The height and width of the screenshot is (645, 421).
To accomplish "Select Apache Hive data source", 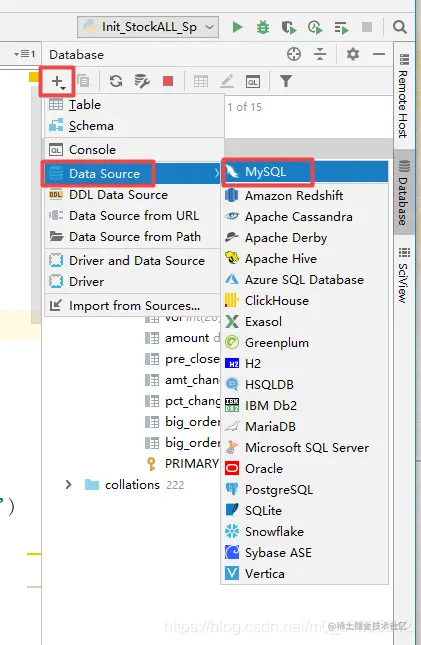I will pos(305,258).
